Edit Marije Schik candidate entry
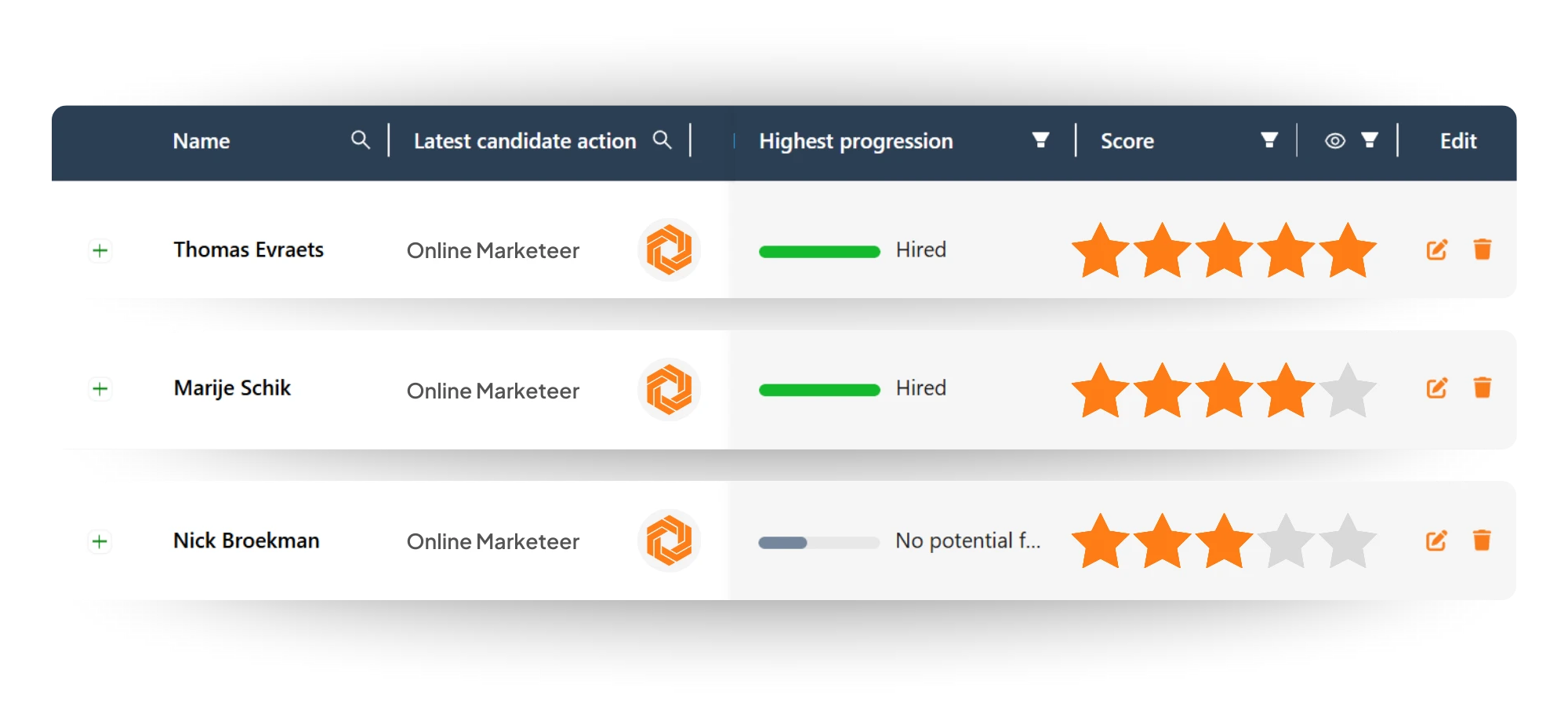This screenshot has height=706, width=1568. 1436,388
